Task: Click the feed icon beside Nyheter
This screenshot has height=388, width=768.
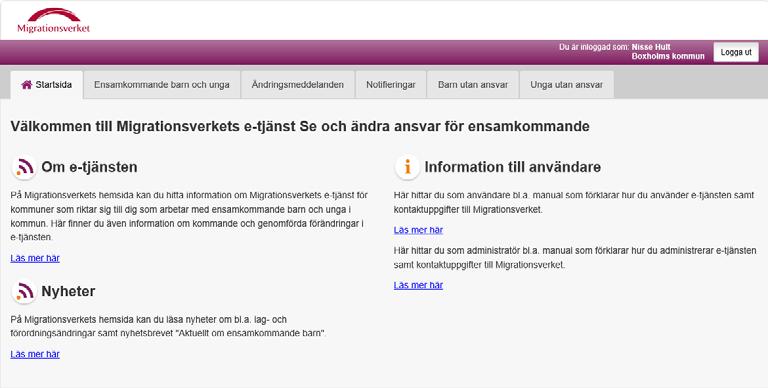Action: tap(24, 291)
